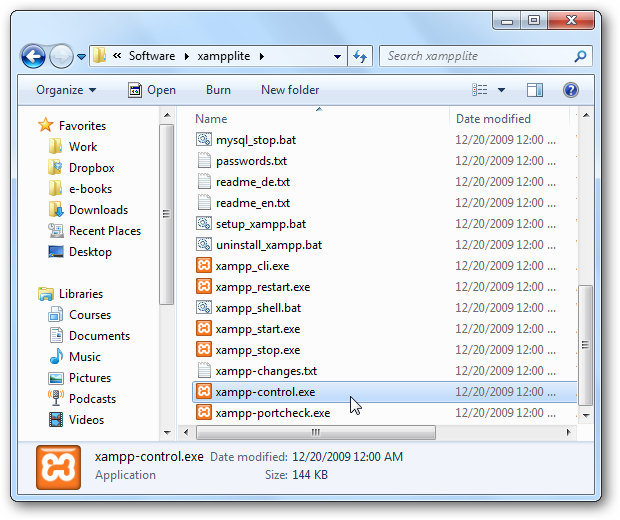Click Burn in the toolbar
The height and width of the screenshot is (520, 620).
pyautogui.click(x=218, y=90)
